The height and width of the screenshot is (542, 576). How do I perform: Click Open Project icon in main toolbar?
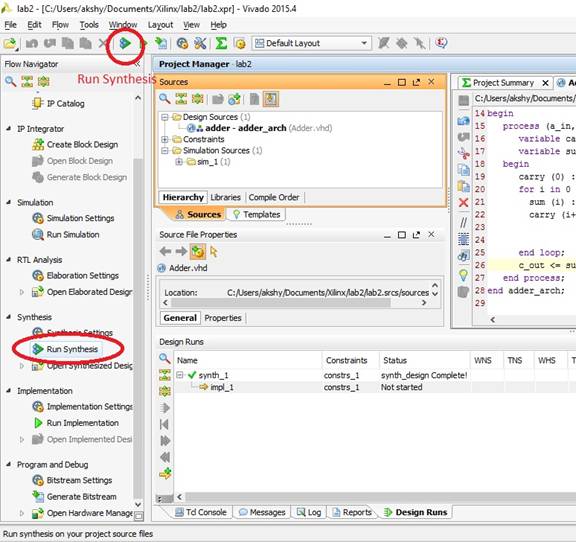pyautogui.click(x=10, y=43)
